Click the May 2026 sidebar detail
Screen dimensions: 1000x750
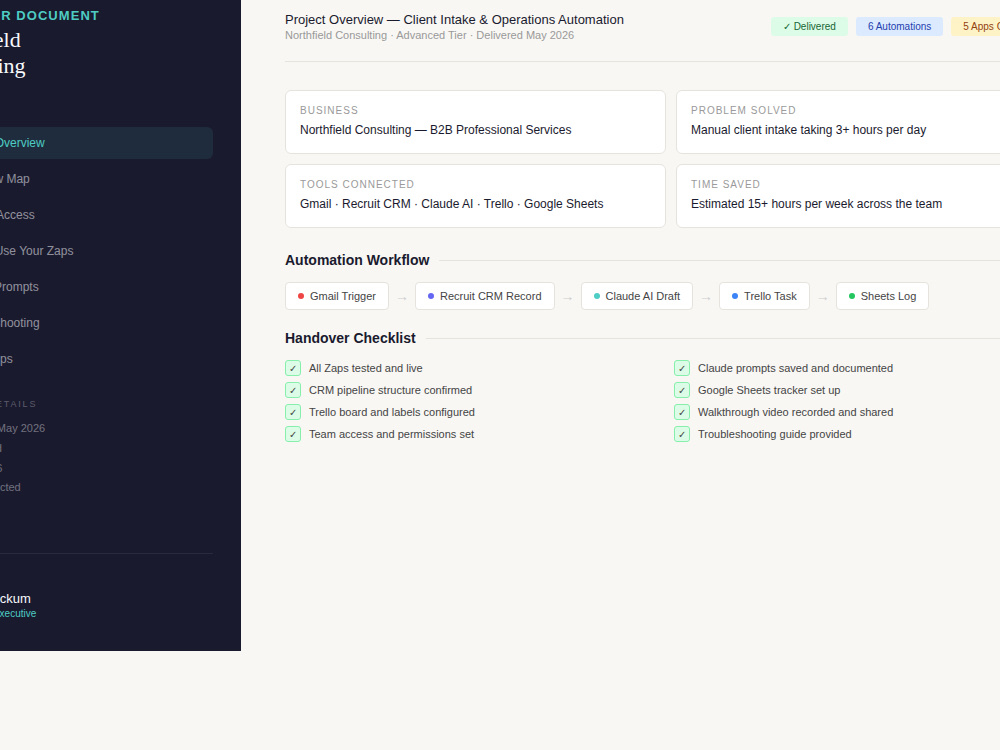[x=22, y=429]
